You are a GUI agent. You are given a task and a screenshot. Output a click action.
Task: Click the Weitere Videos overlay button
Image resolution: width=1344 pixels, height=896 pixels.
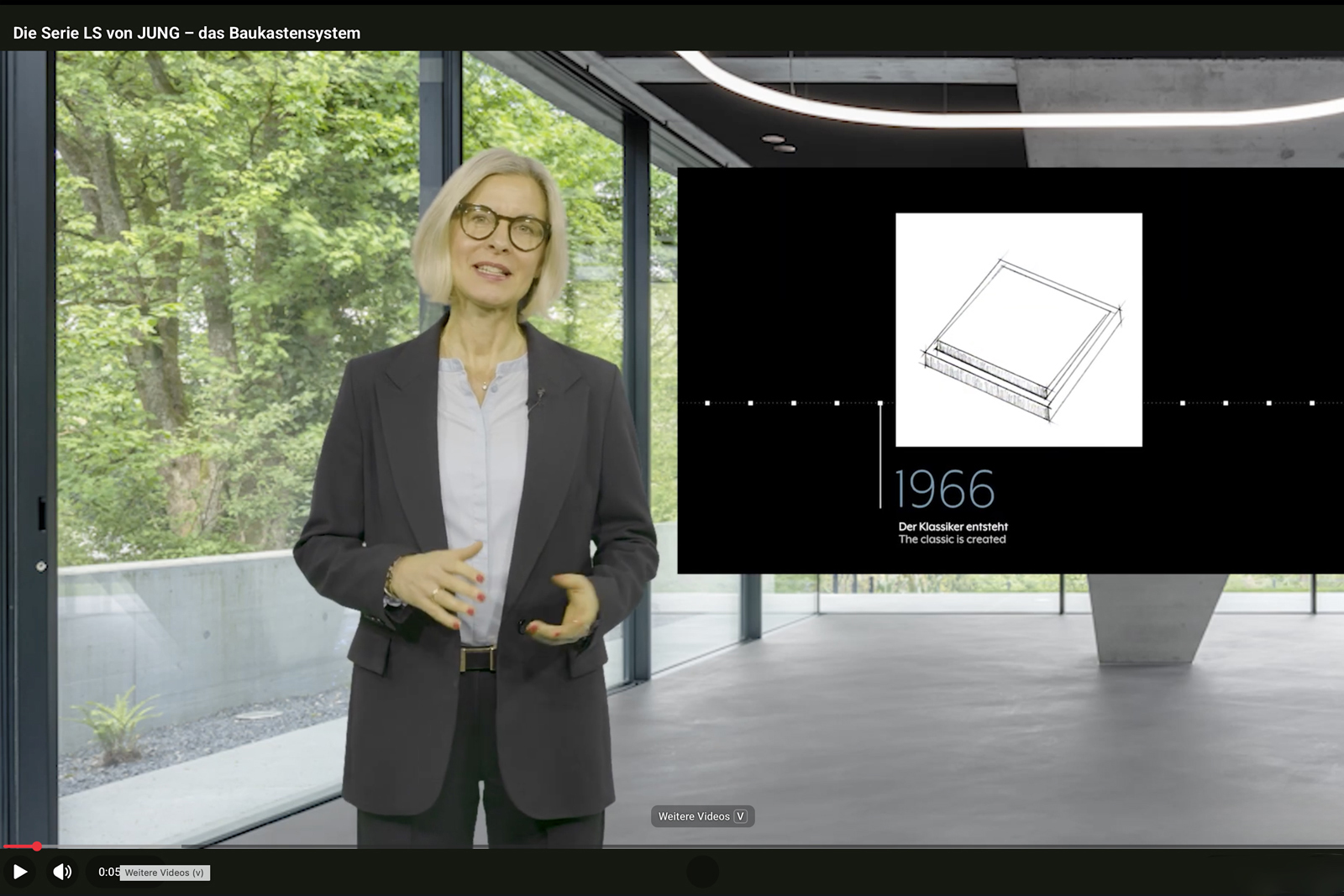702,816
